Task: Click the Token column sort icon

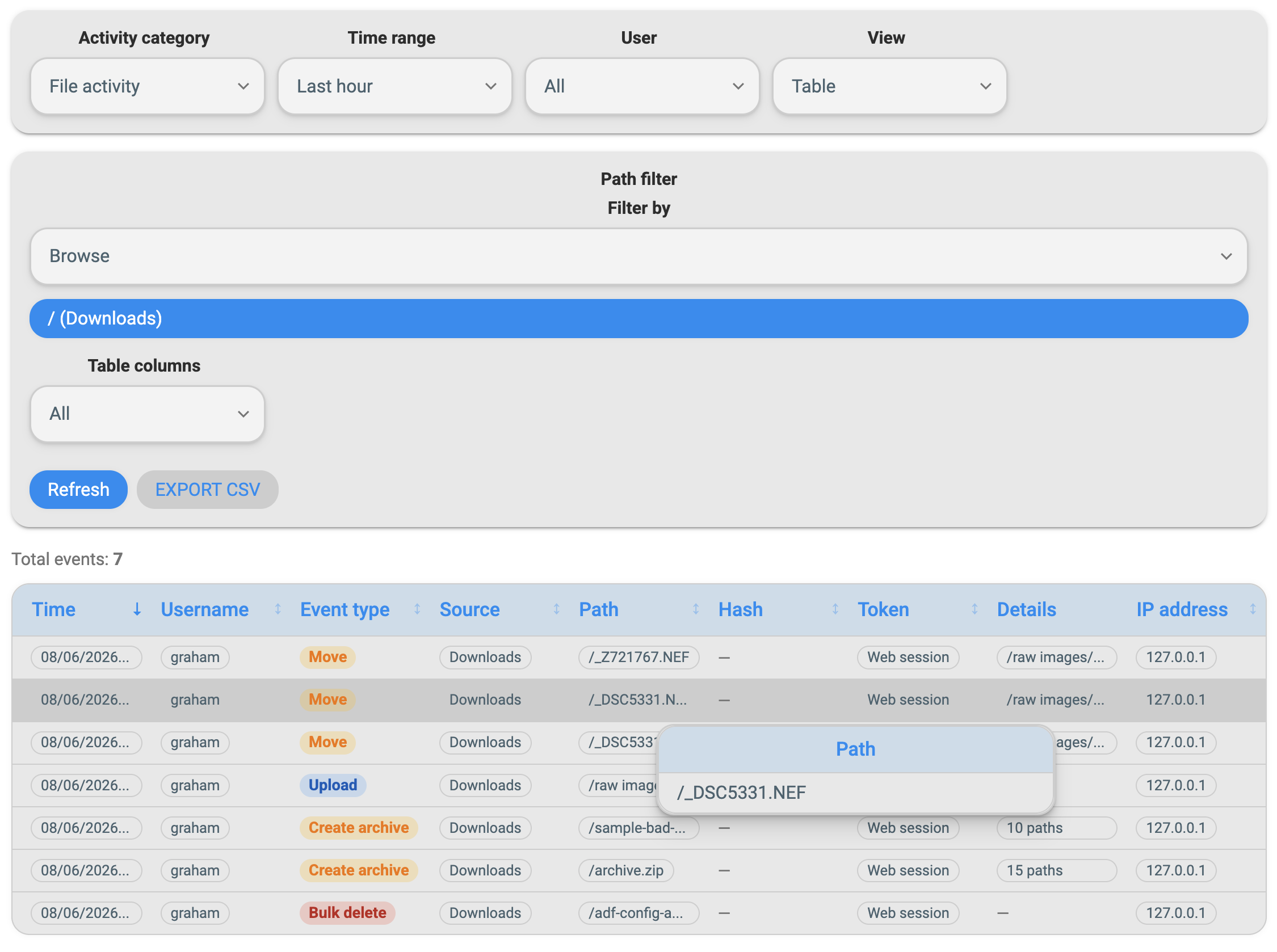Action: click(974, 609)
